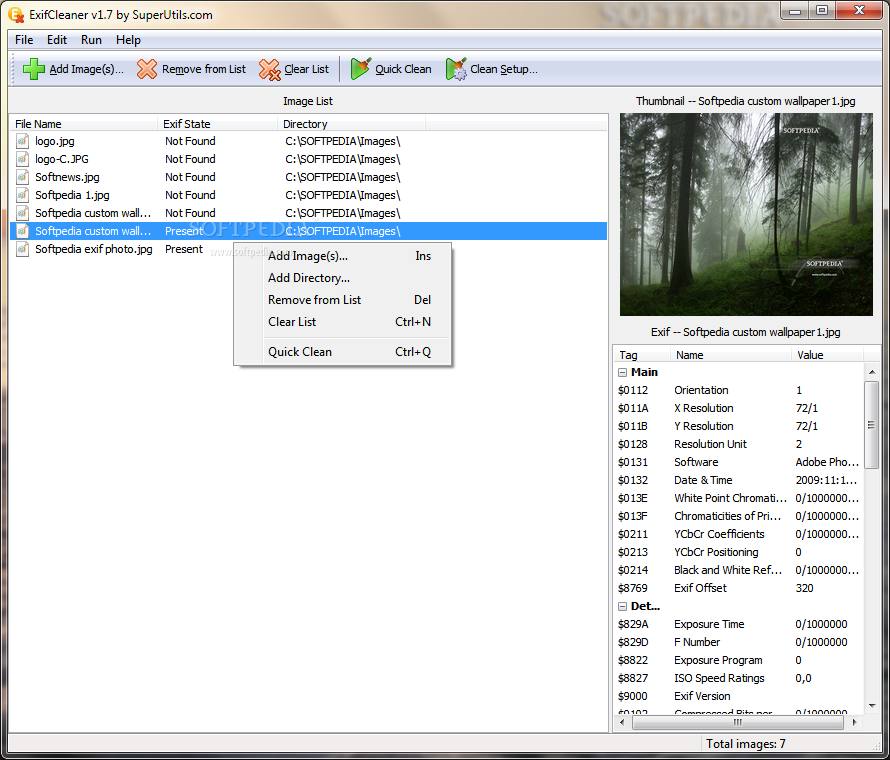Select the Softpedia exif photo.jpg row

pos(308,249)
